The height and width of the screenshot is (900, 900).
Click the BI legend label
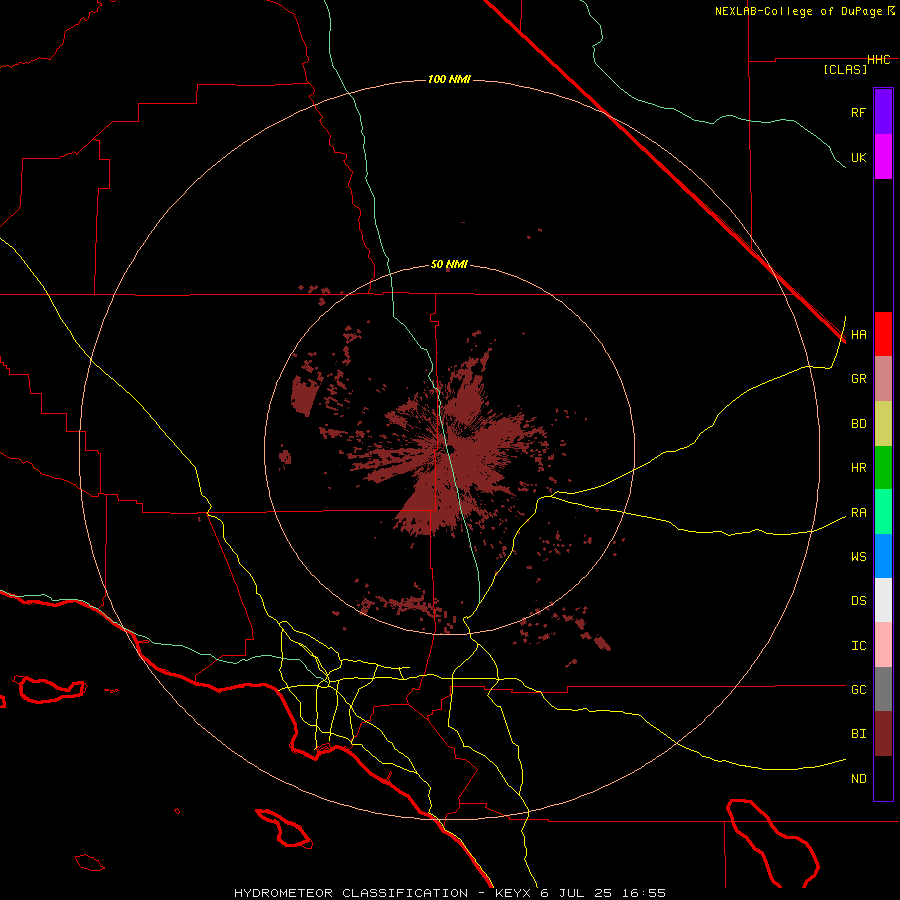tap(858, 734)
